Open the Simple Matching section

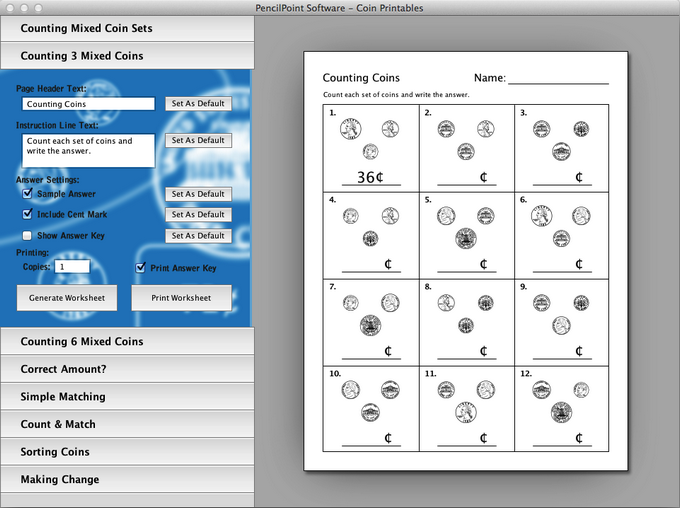point(127,397)
